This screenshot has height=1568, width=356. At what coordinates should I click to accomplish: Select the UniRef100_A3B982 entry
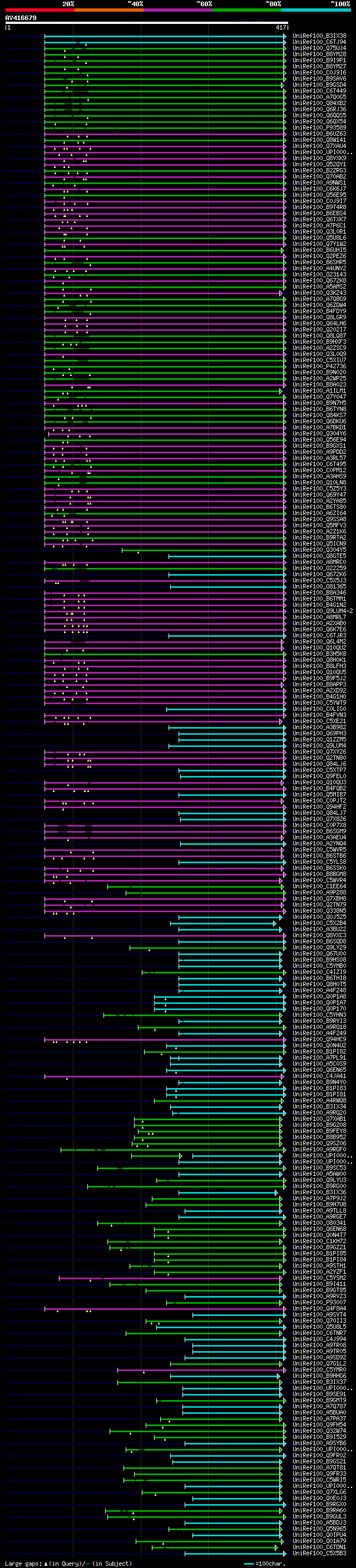pos(319,727)
